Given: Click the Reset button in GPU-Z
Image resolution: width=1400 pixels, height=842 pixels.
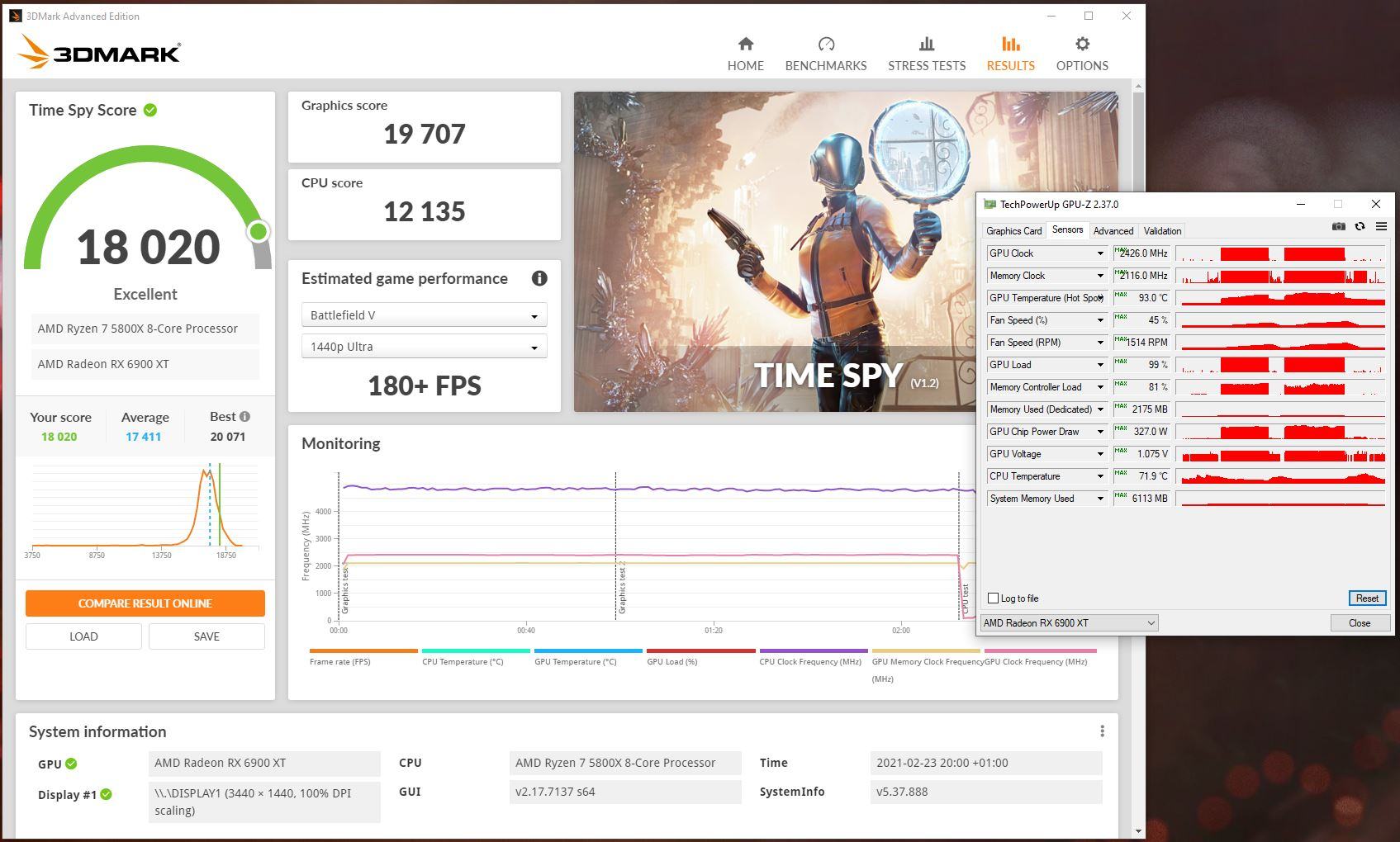Looking at the screenshot, I should point(1367,598).
